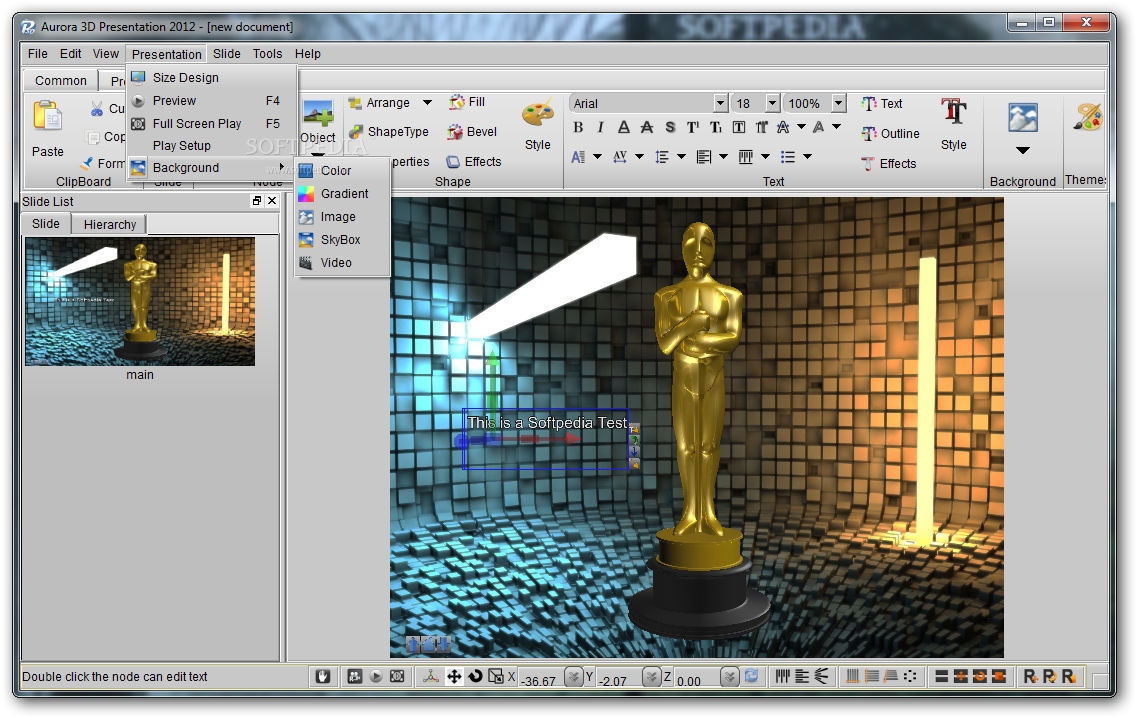This screenshot has height=718, width=1137.
Task: Choose Full Screen Play menu entry
Action: (x=212, y=124)
